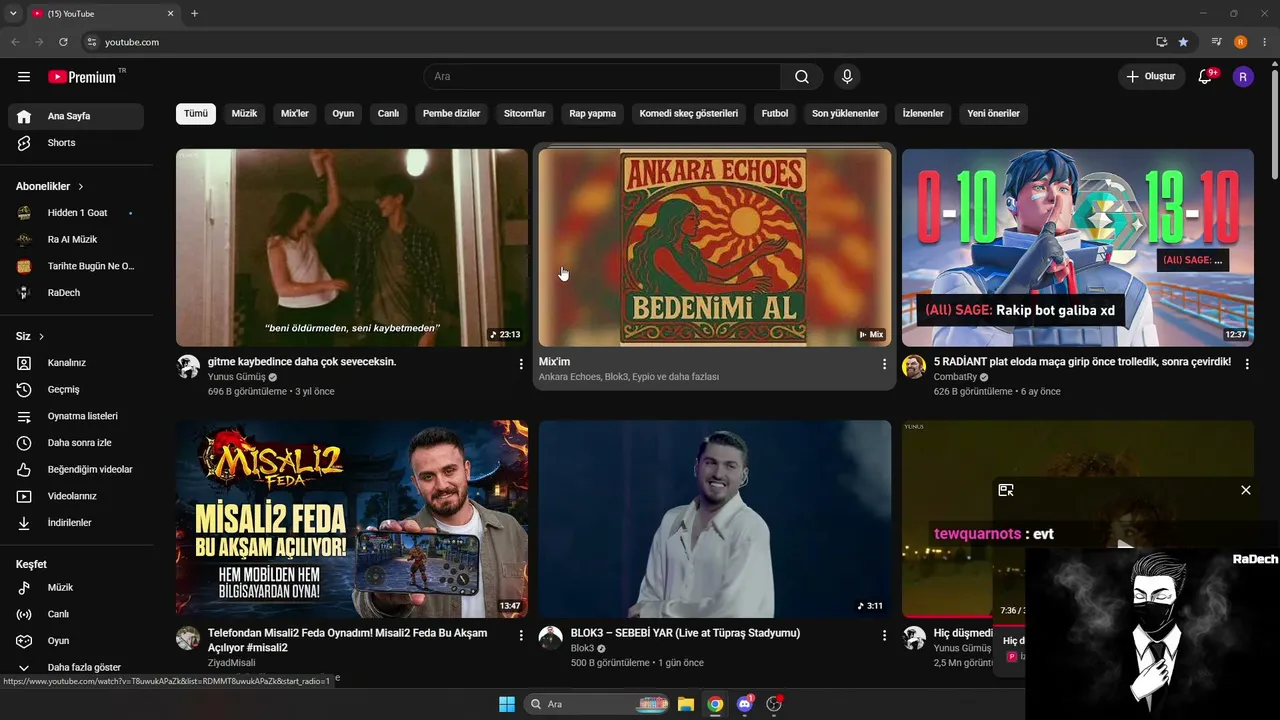Open the purple R account avatar
This screenshot has width=1280, height=720.
(x=1243, y=77)
